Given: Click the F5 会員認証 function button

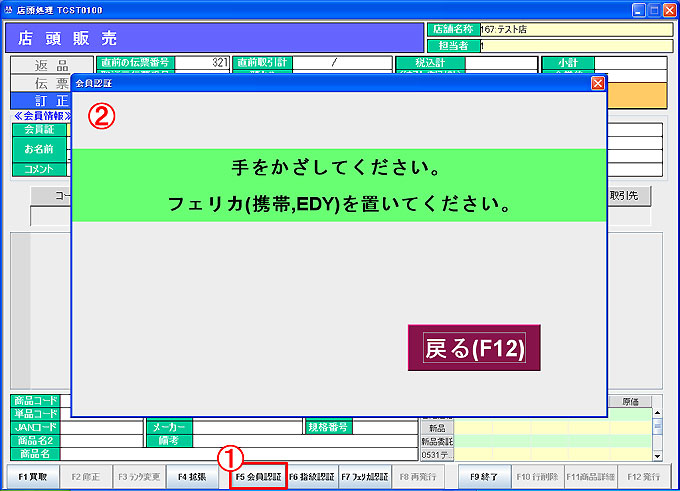Looking at the screenshot, I should [x=258, y=477].
